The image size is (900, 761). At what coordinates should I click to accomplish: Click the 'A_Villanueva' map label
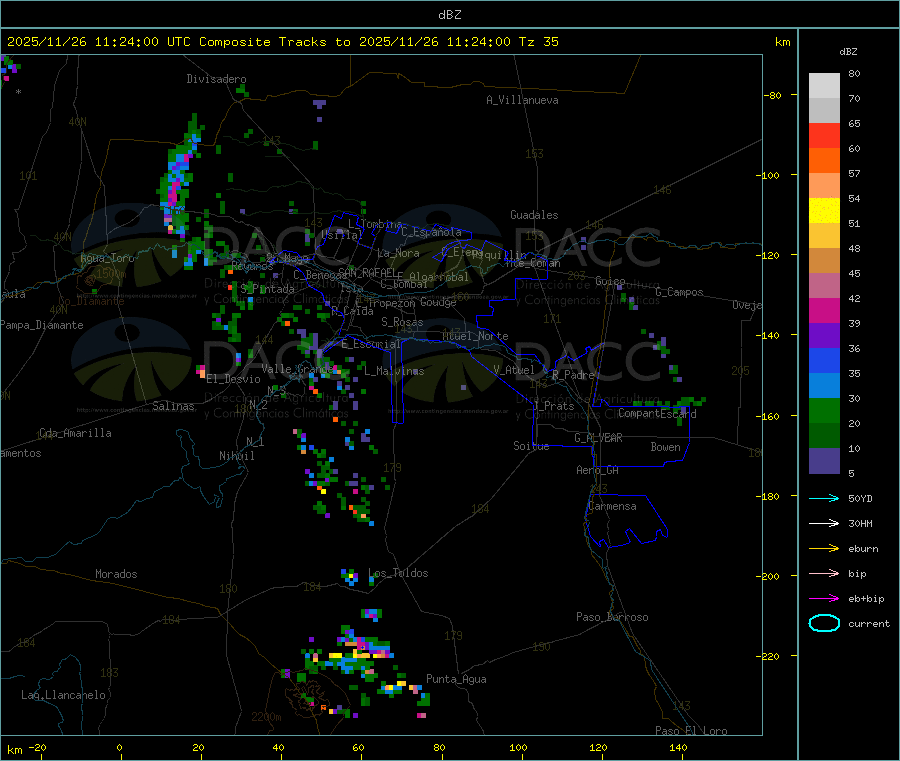pyautogui.click(x=522, y=100)
